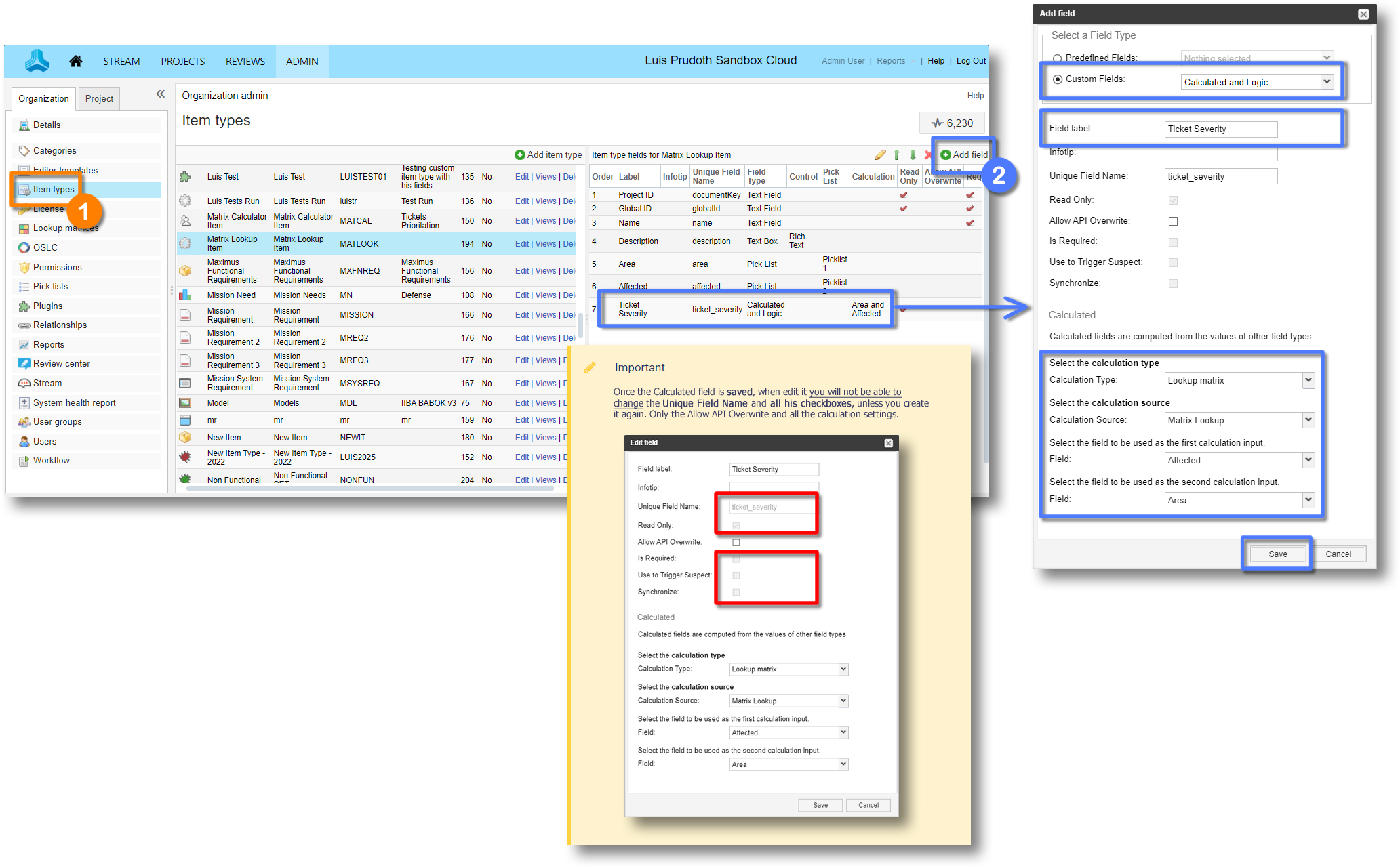Toggle Is Required in Add field

click(x=1173, y=242)
